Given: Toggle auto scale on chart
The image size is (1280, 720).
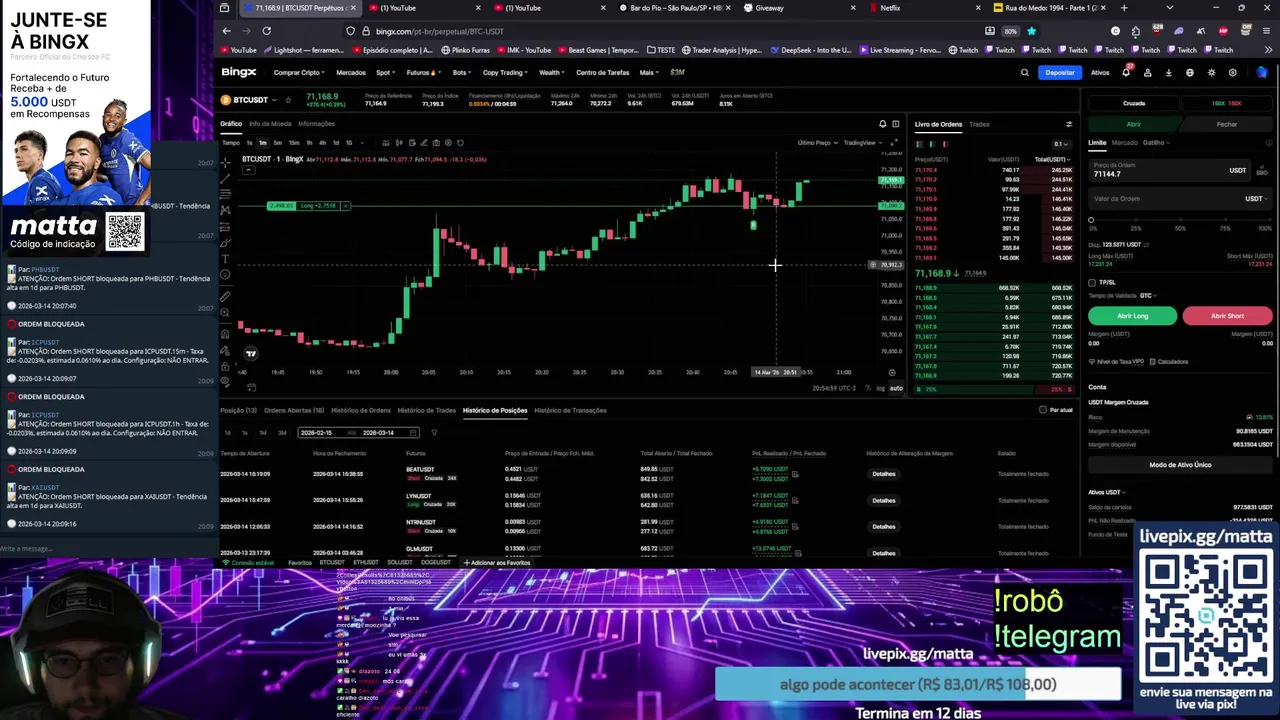Looking at the screenshot, I should pos(896,388).
